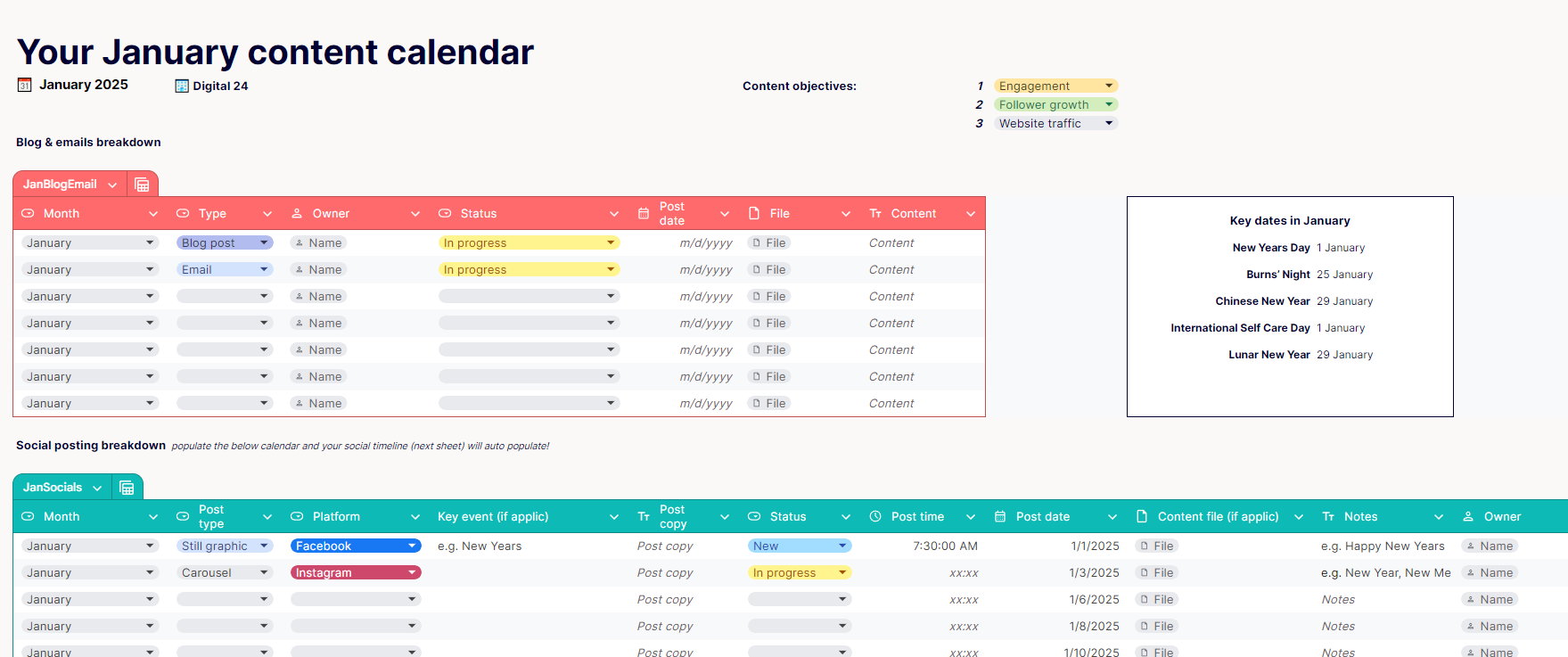This screenshot has height=657, width=1568.
Task: Click the Post time clock icon in JanSocials header
Action: (875, 517)
